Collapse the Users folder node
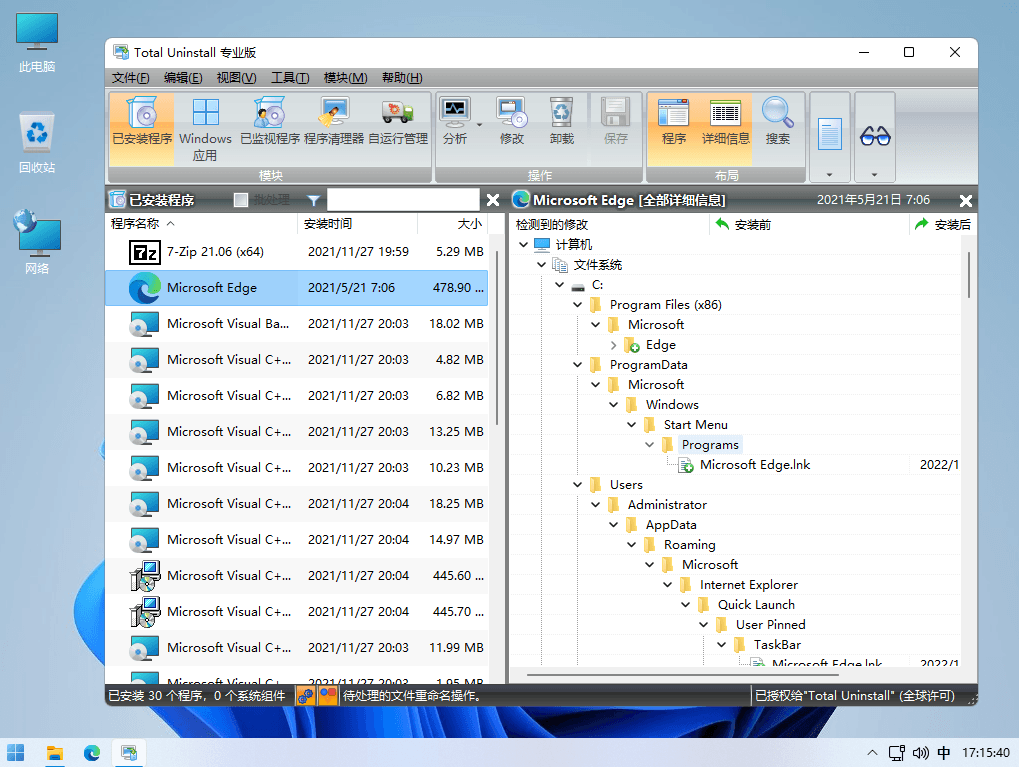The image size is (1019, 767). [577, 484]
